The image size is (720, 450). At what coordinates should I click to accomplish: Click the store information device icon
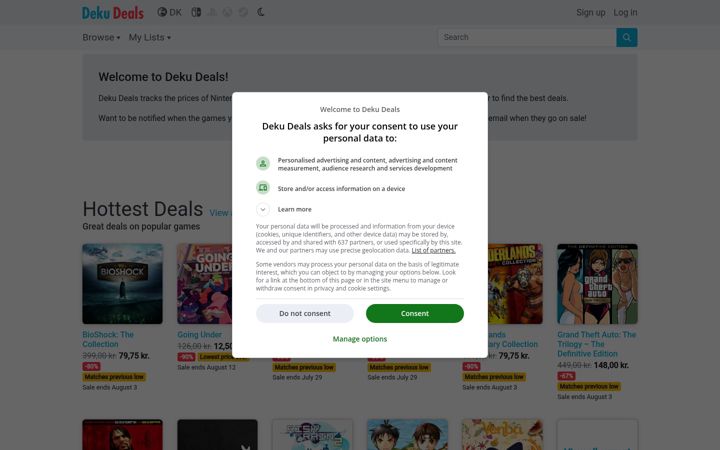coord(263,188)
